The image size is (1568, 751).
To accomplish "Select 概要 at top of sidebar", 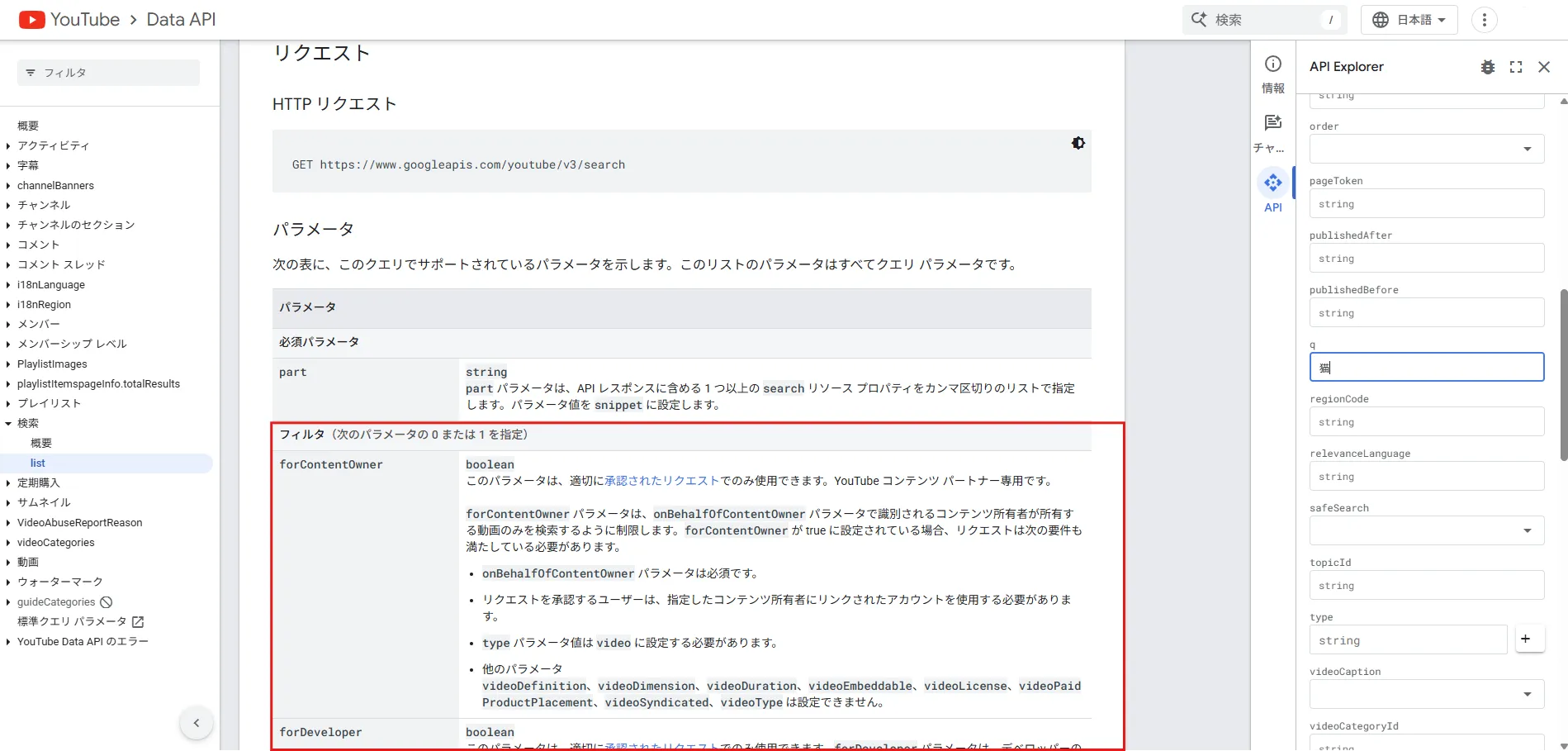I will [x=28, y=126].
